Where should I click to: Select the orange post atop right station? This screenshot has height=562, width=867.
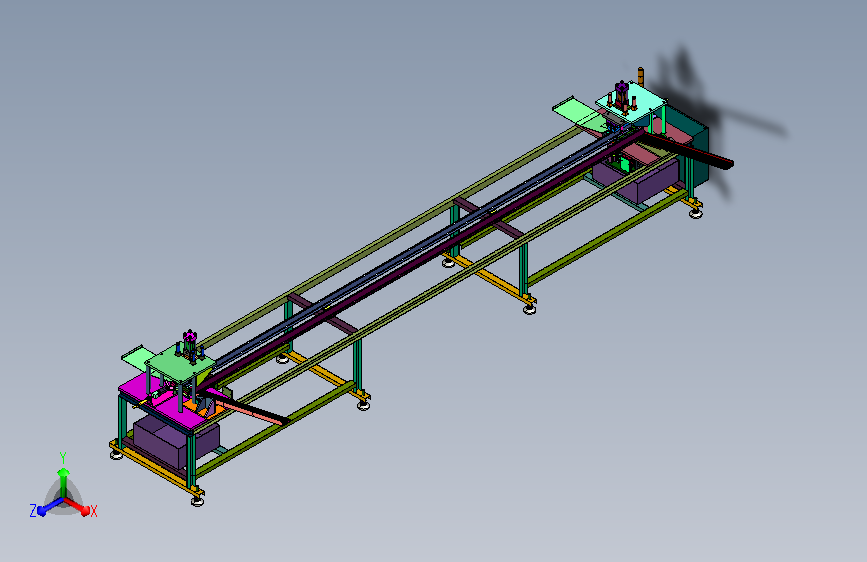641,76
